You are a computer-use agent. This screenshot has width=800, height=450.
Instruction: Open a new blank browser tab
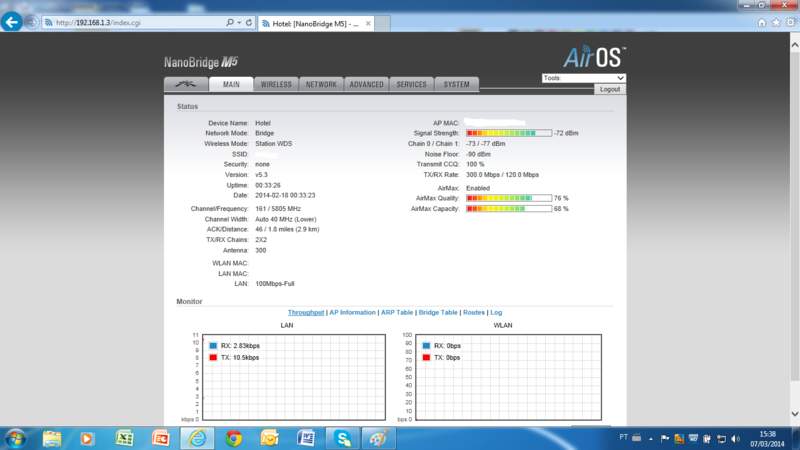coord(383,23)
